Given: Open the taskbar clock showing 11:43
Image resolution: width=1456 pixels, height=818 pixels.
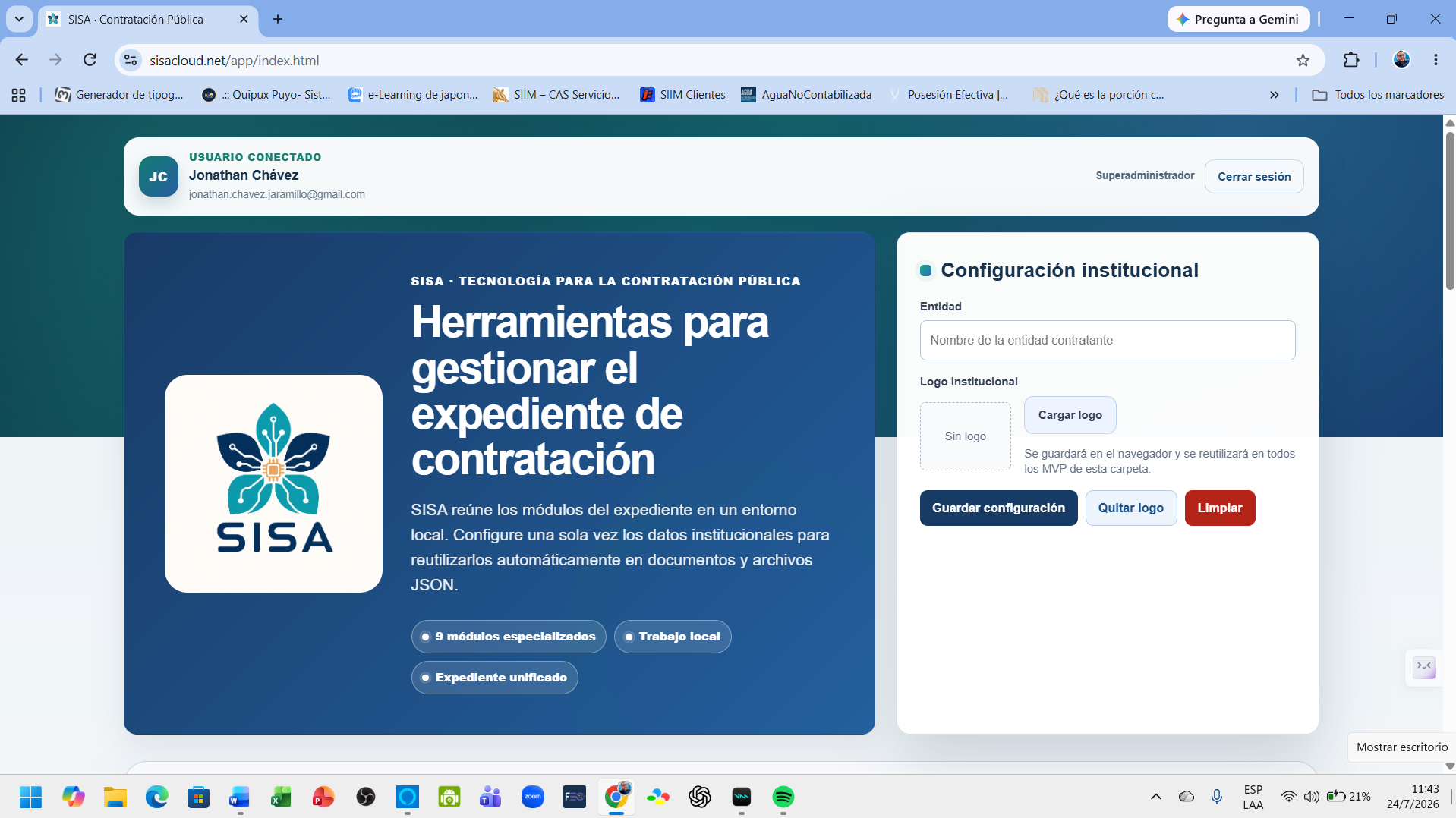Looking at the screenshot, I should tap(1413, 797).
